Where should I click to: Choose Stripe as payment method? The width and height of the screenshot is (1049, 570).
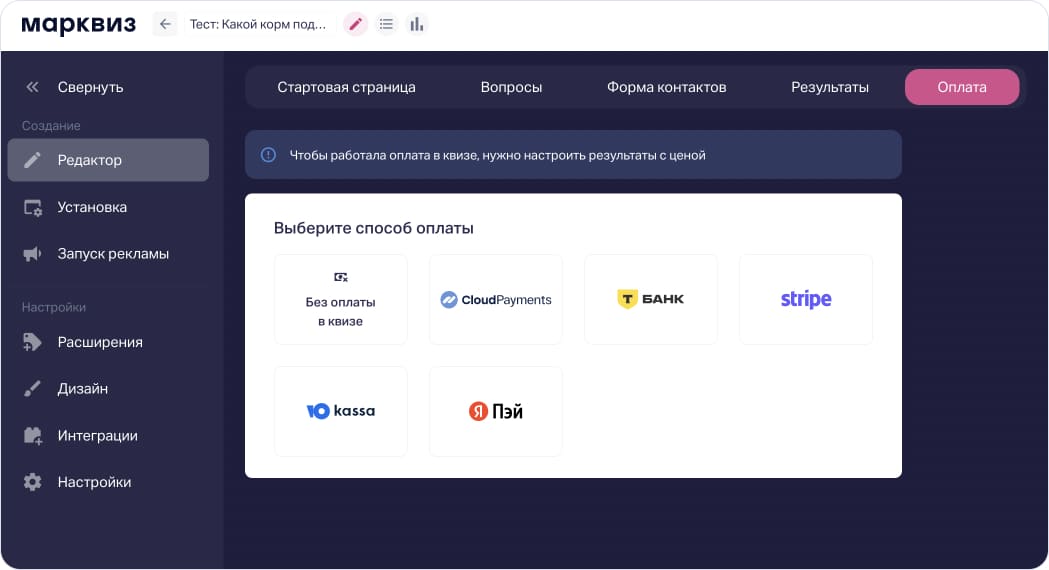click(806, 300)
